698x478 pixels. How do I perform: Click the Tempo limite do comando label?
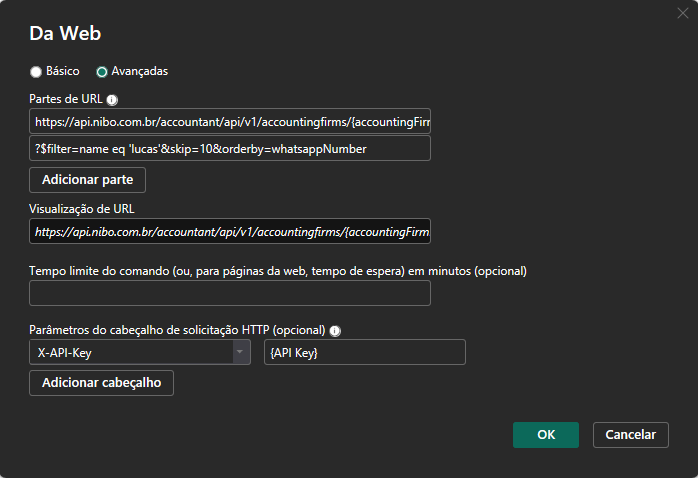click(x=278, y=271)
